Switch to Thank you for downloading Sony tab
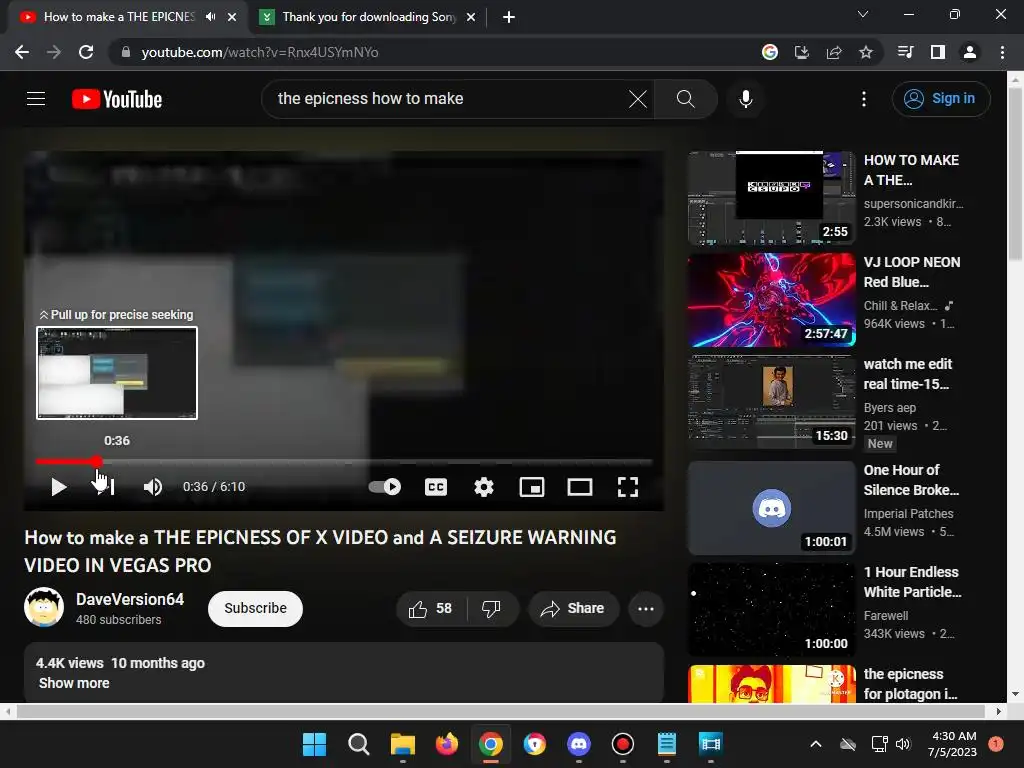 coord(370,17)
